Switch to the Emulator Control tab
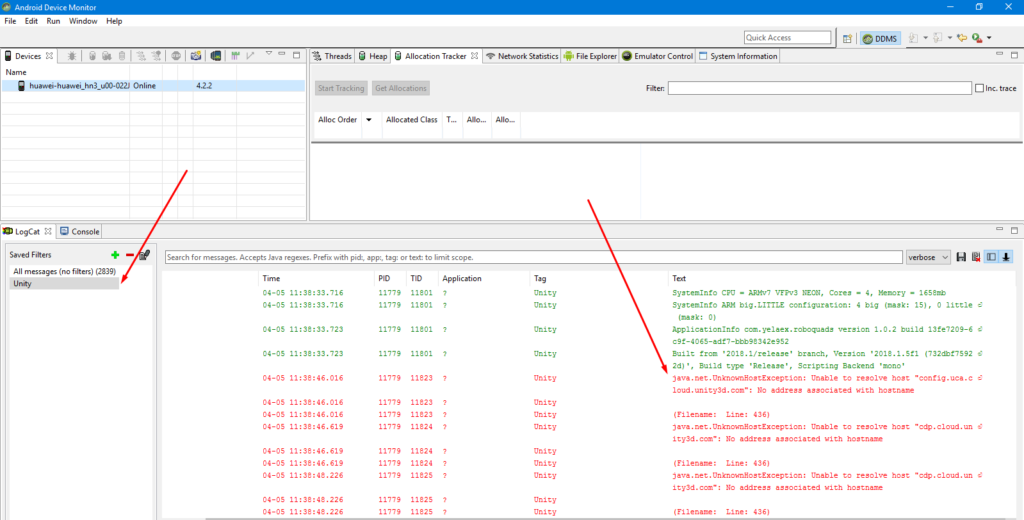This screenshot has width=1024, height=520. tap(657, 56)
